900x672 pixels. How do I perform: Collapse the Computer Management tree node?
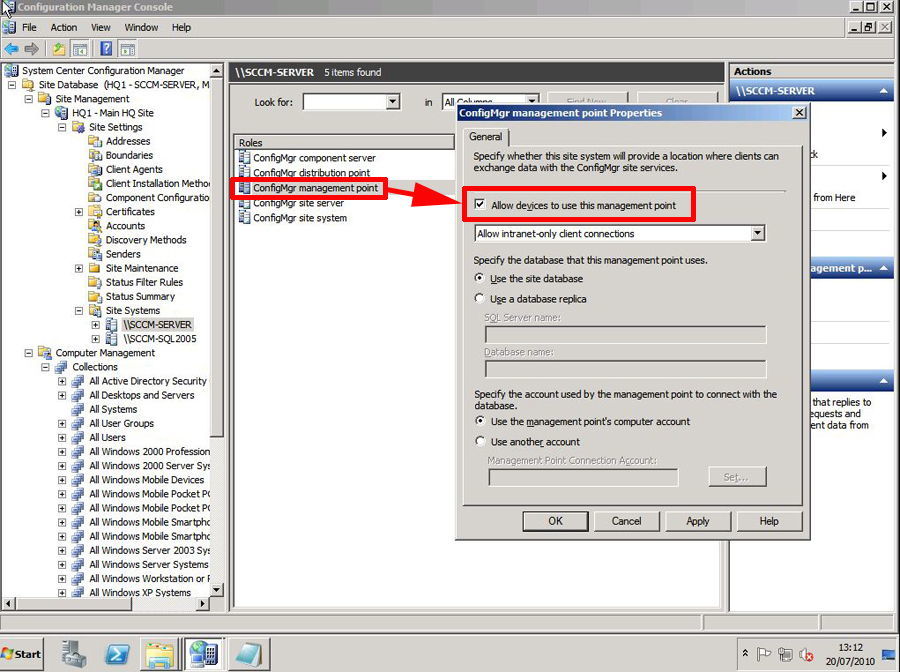pos(29,353)
